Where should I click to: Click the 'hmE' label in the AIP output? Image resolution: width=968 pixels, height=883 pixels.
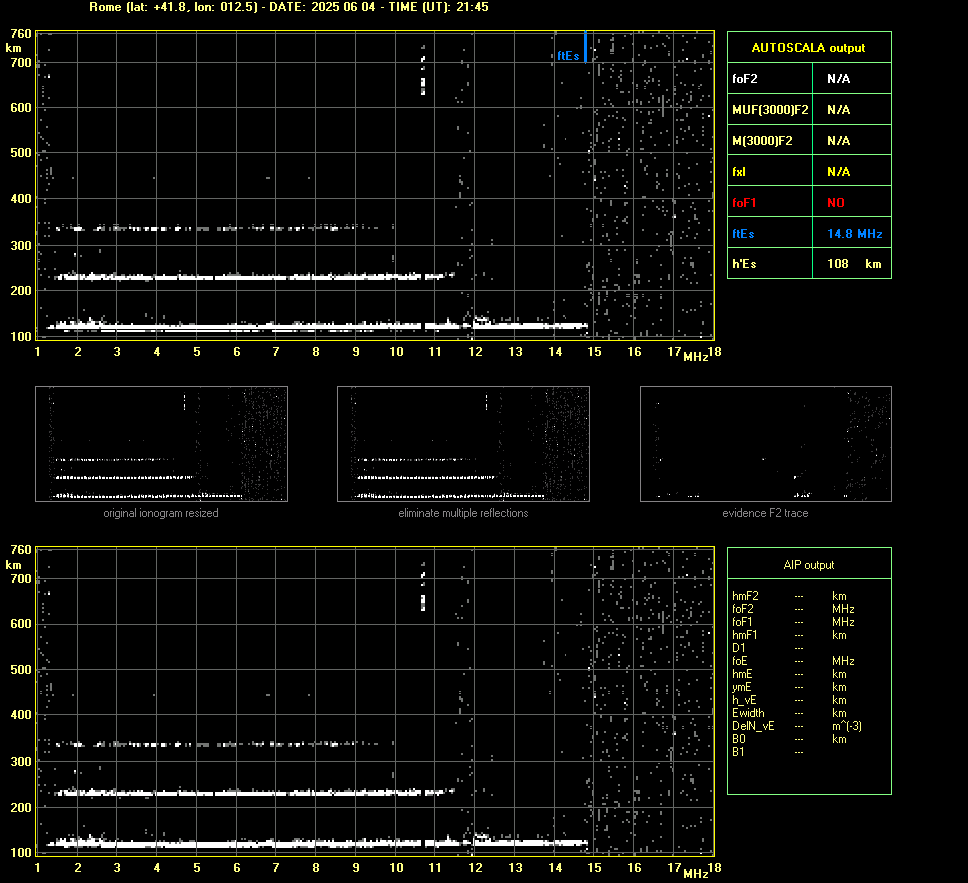point(743,674)
